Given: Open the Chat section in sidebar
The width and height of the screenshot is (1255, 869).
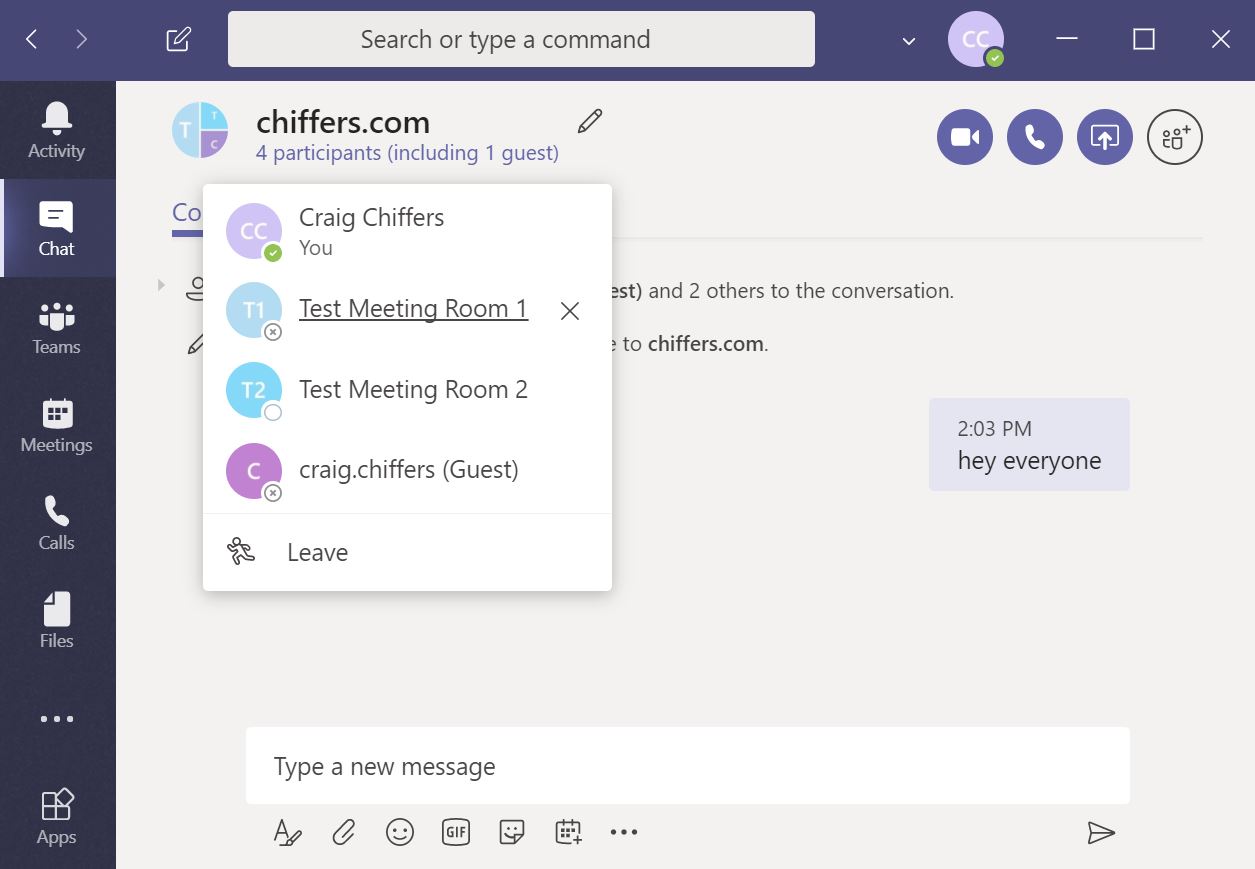Looking at the screenshot, I should 56,228.
